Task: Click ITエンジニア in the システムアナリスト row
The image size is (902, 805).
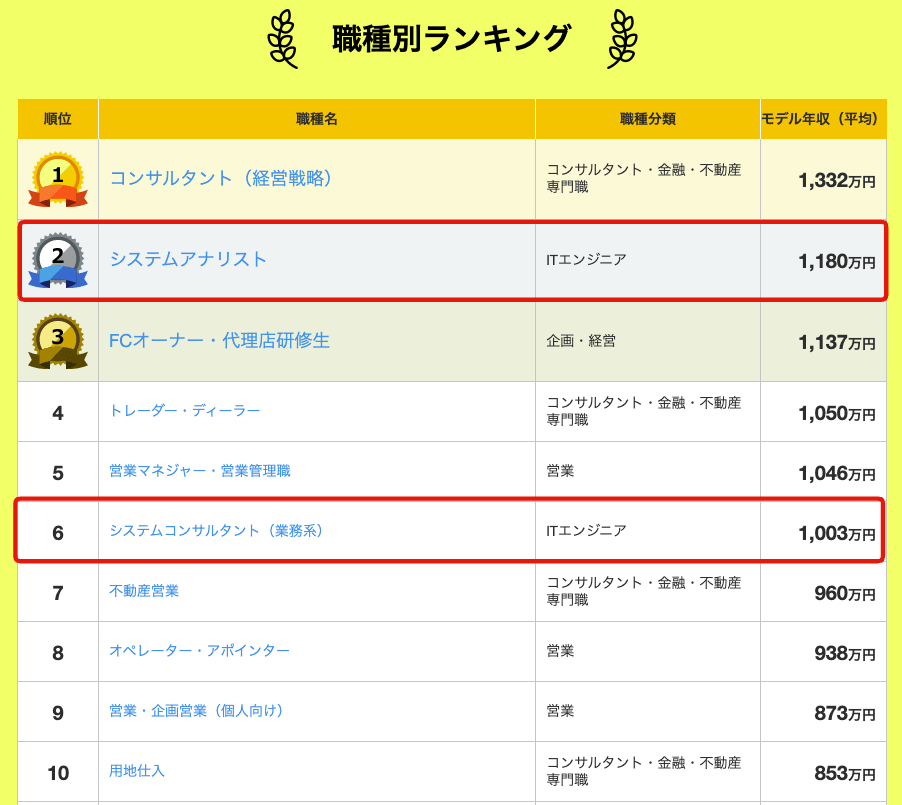Action: click(x=586, y=260)
